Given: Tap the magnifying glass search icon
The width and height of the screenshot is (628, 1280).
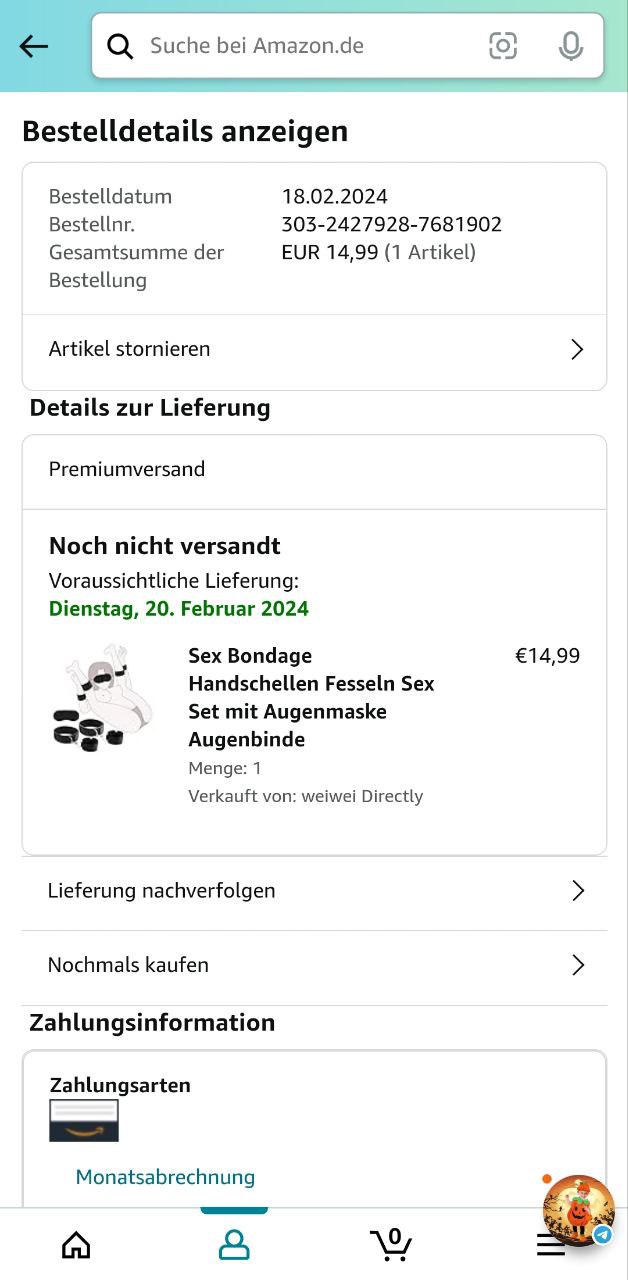Looking at the screenshot, I should click(120, 46).
